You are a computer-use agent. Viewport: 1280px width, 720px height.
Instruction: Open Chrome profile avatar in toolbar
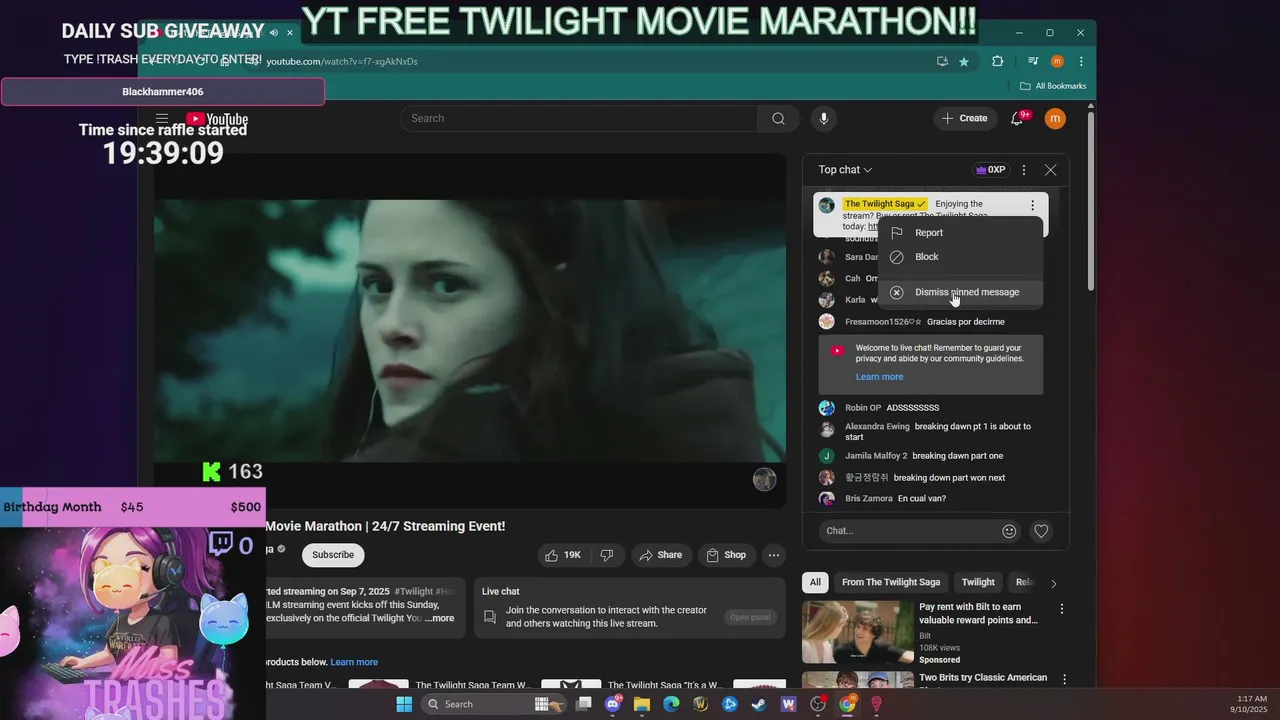pos(1057,61)
